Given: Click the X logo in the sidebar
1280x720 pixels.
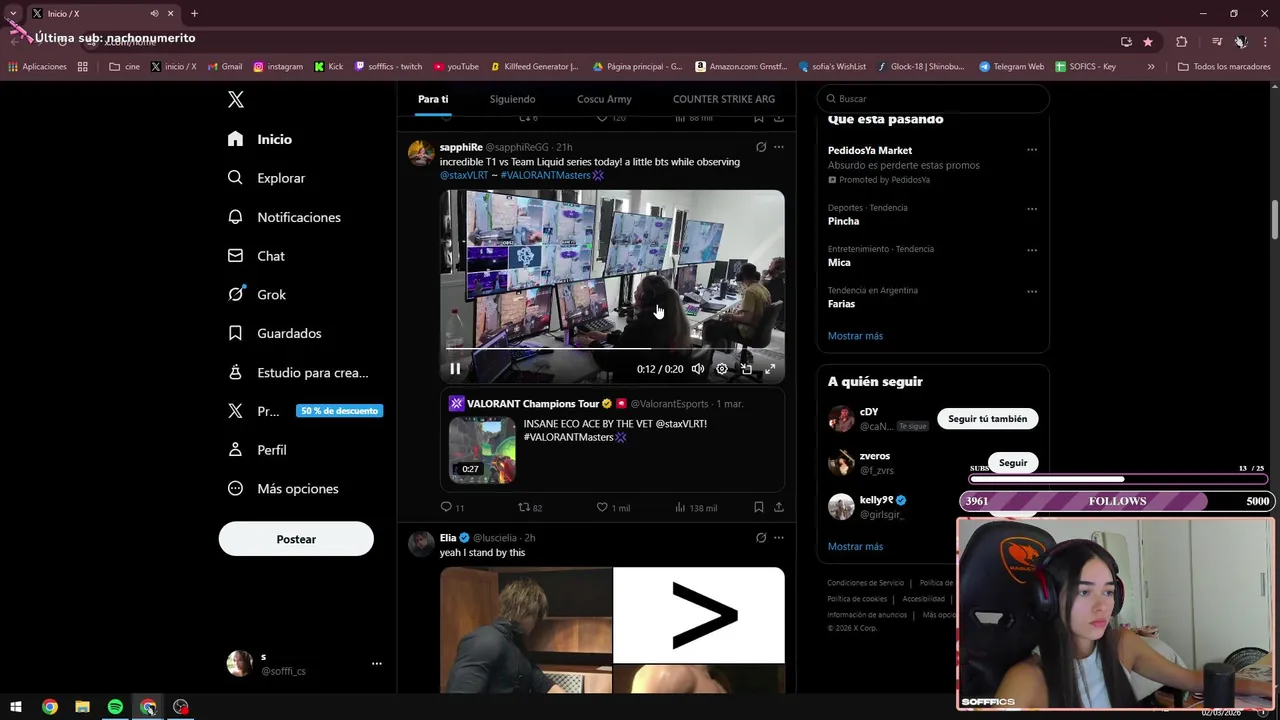Looking at the screenshot, I should [235, 99].
